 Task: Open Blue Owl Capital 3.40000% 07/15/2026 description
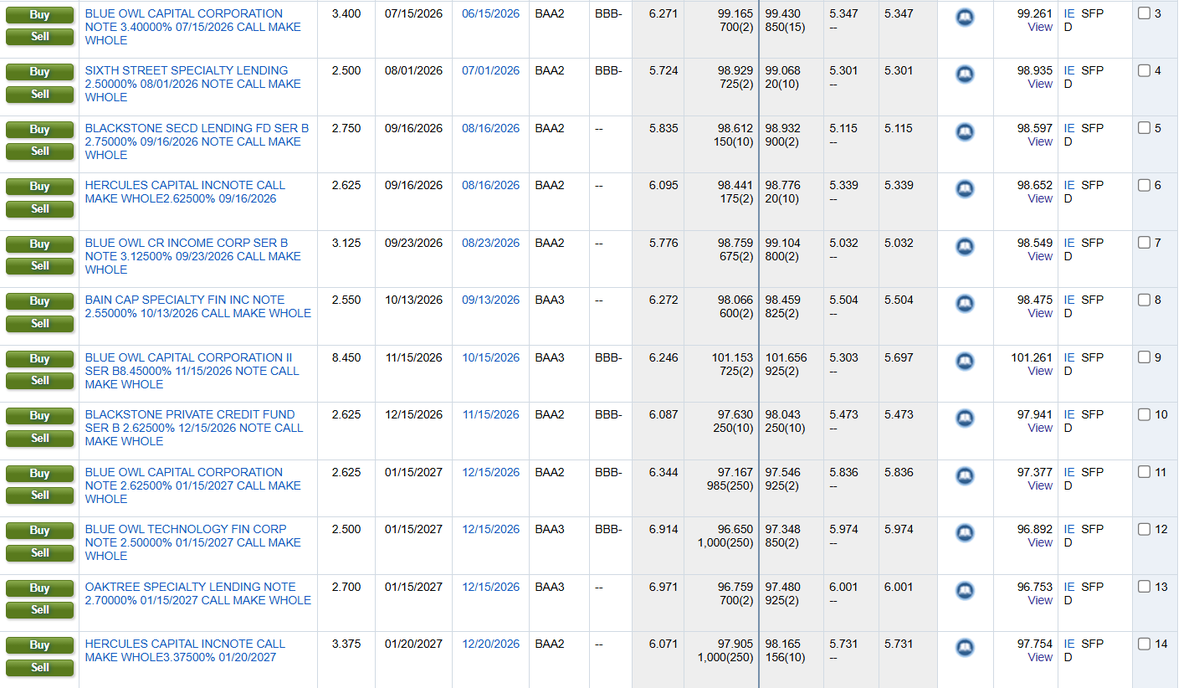(x=193, y=27)
